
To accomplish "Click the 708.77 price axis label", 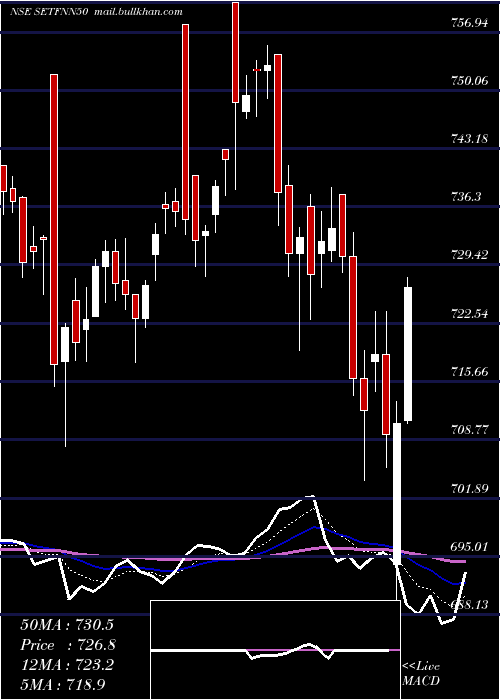I will 467,430.
